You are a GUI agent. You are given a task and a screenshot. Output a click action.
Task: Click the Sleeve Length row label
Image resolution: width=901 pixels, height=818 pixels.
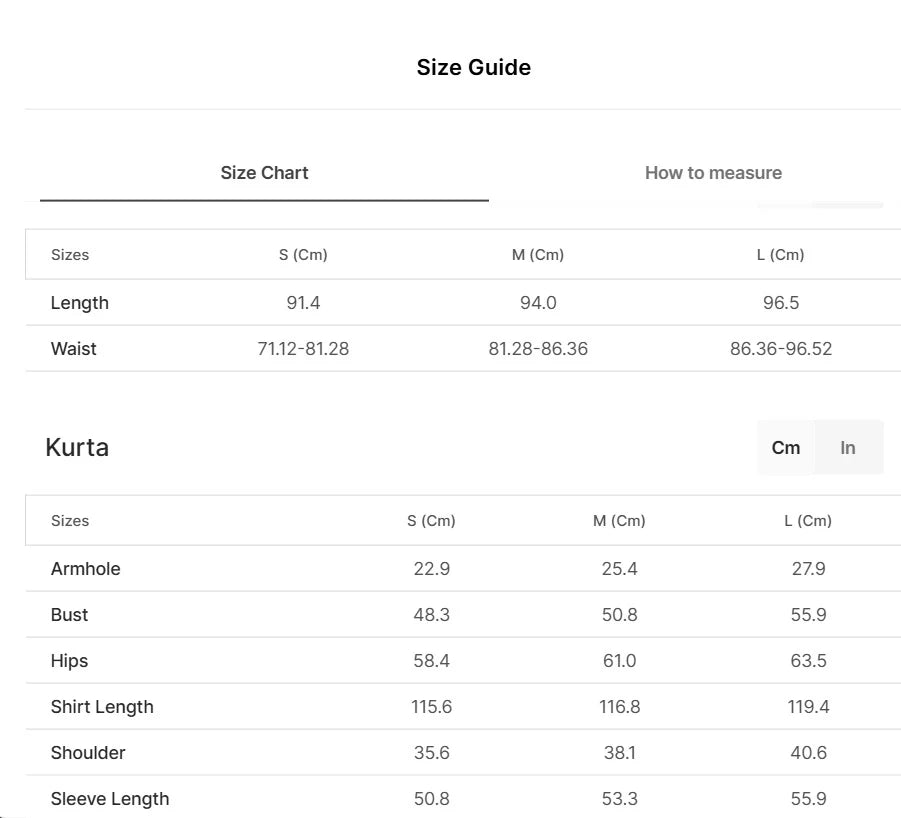(x=110, y=799)
